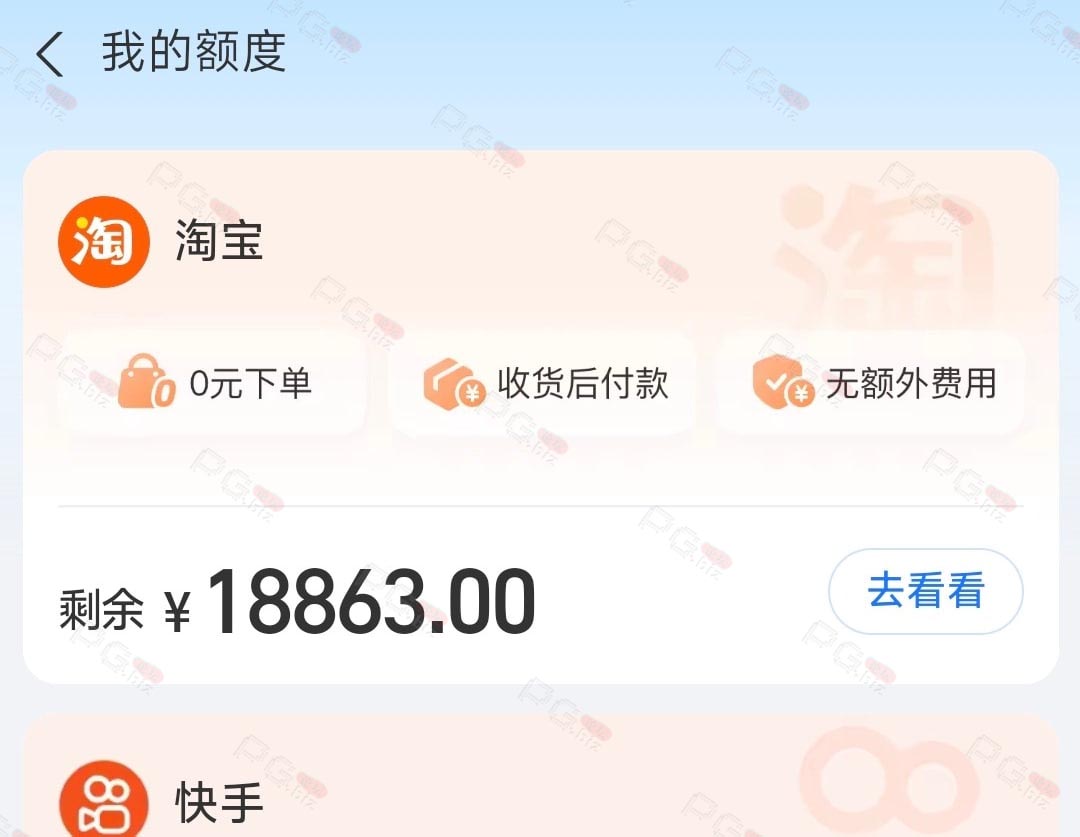Screen dimensions: 1080x837
Task: Click the 去看看 button
Action: click(926, 591)
